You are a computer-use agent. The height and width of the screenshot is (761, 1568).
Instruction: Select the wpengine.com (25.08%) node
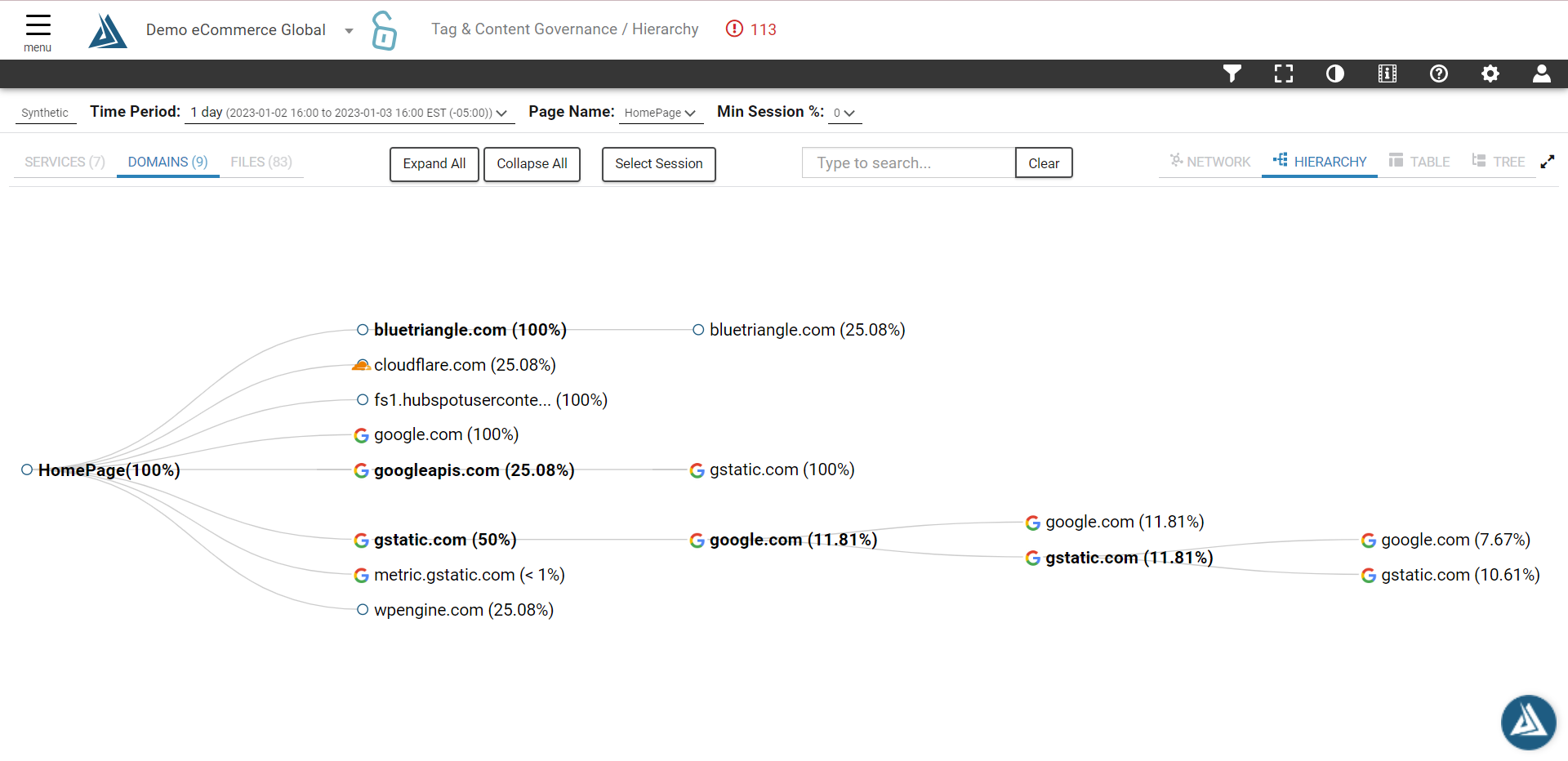tap(456, 610)
